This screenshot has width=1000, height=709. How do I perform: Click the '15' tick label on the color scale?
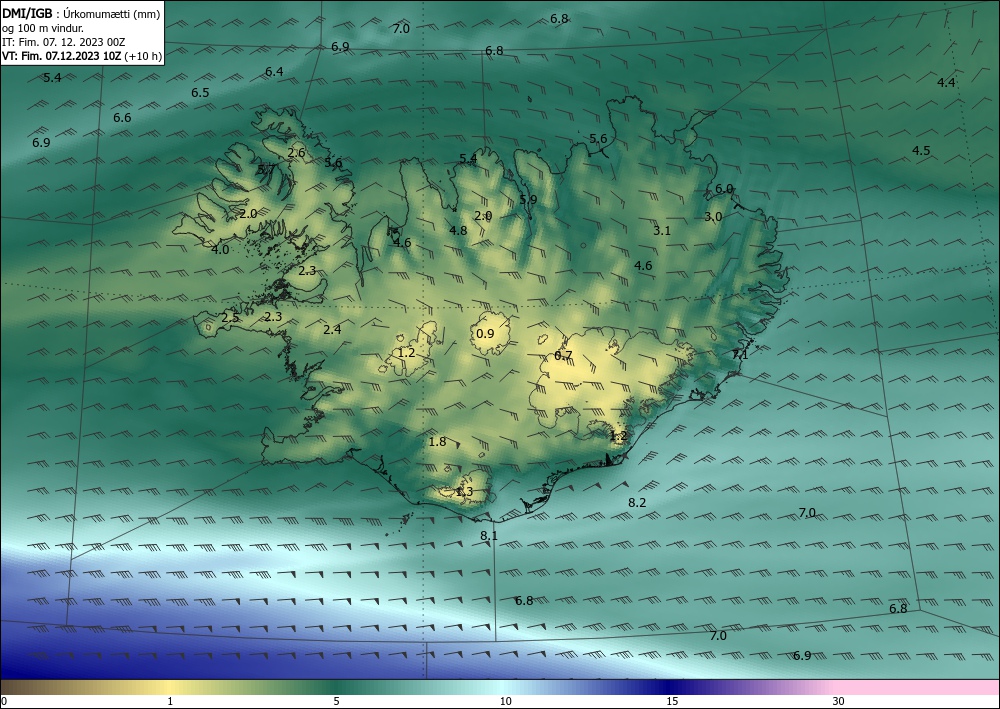click(672, 702)
